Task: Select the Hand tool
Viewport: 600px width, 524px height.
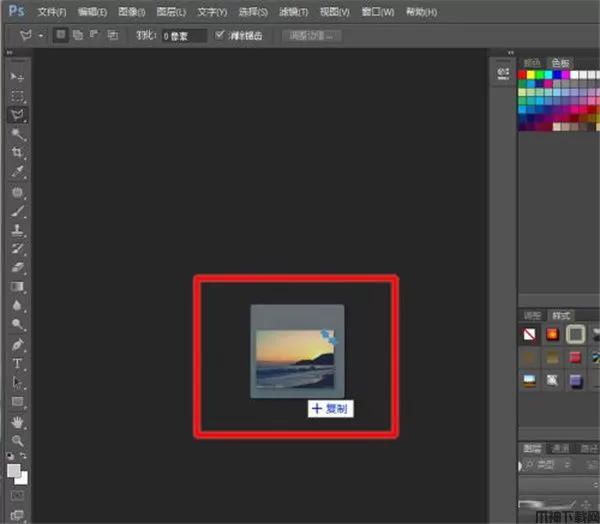Action: pyautogui.click(x=17, y=421)
